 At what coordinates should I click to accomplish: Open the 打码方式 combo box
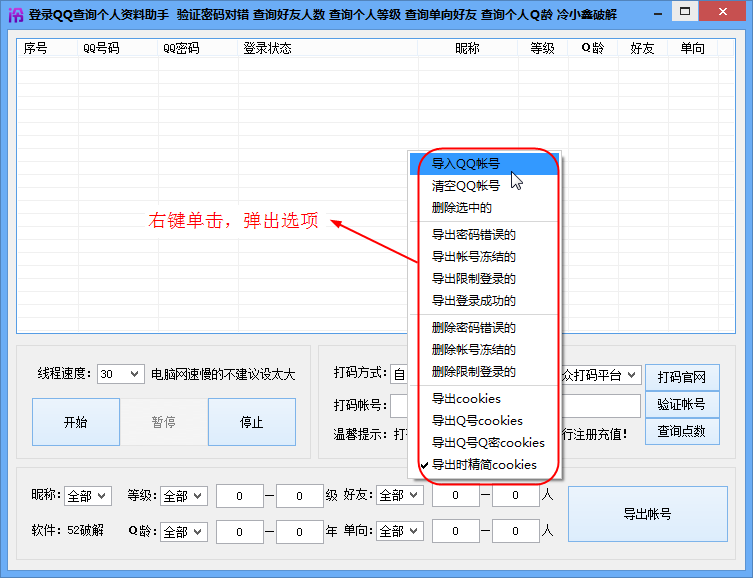pyautogui.click(x=399, y=374)
